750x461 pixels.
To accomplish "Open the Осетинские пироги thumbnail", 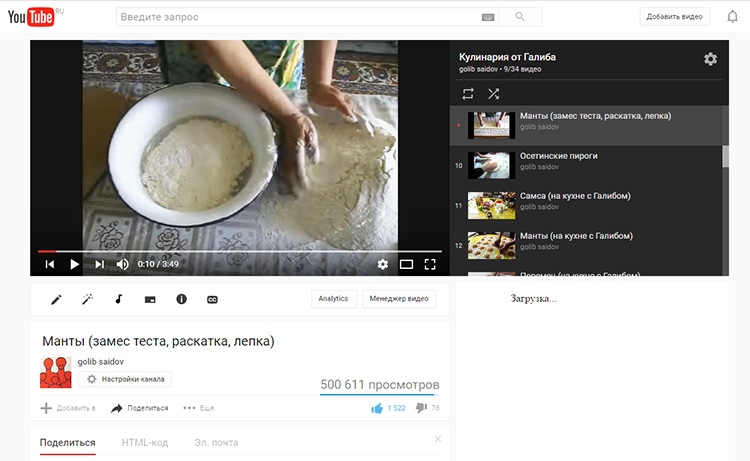I will click(x=491, y=165).
